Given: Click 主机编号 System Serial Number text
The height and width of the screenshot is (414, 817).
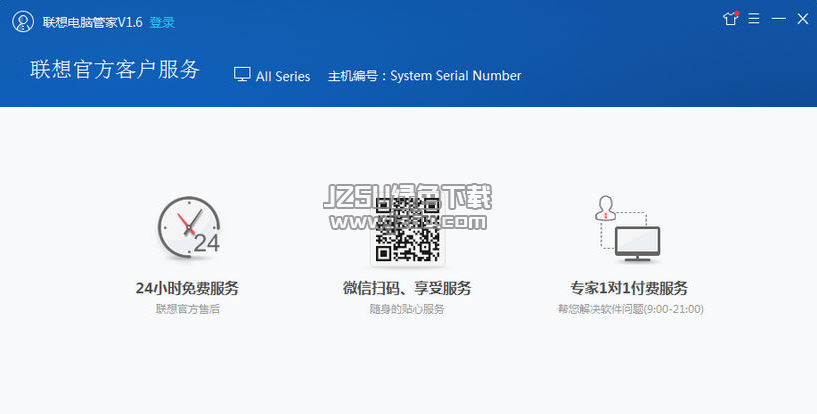Looking at the screenshot, I should [x=425, y=76].
